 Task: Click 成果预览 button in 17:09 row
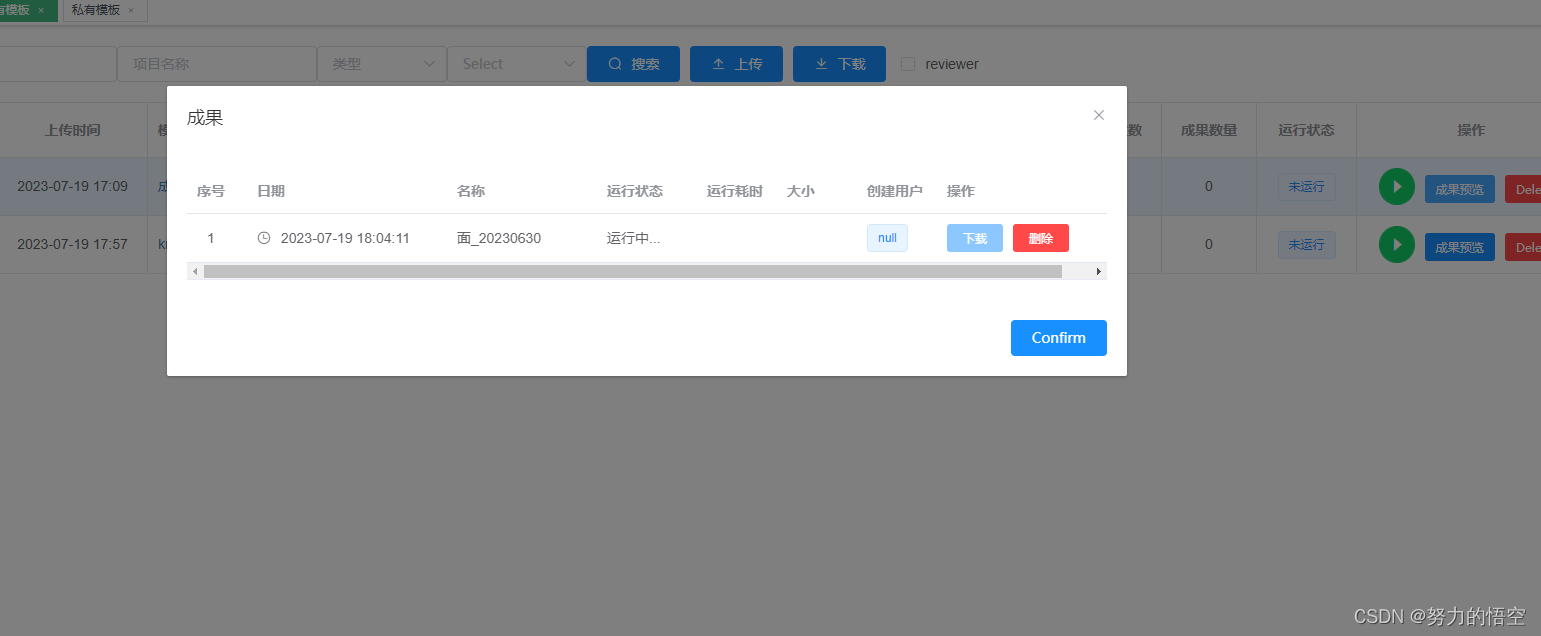click(x=1460, y=189)
